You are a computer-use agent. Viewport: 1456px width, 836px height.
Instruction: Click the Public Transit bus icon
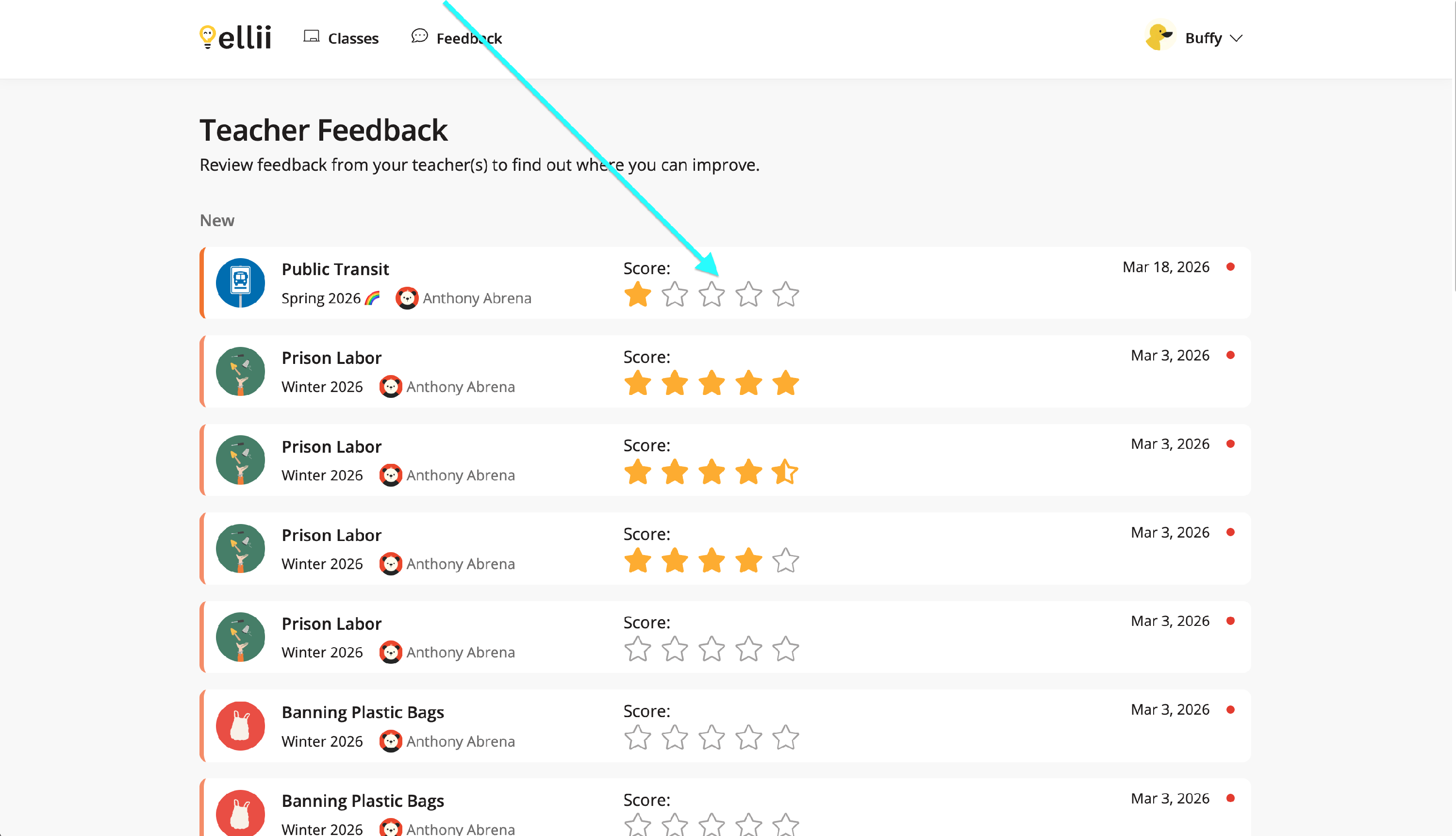240,282
